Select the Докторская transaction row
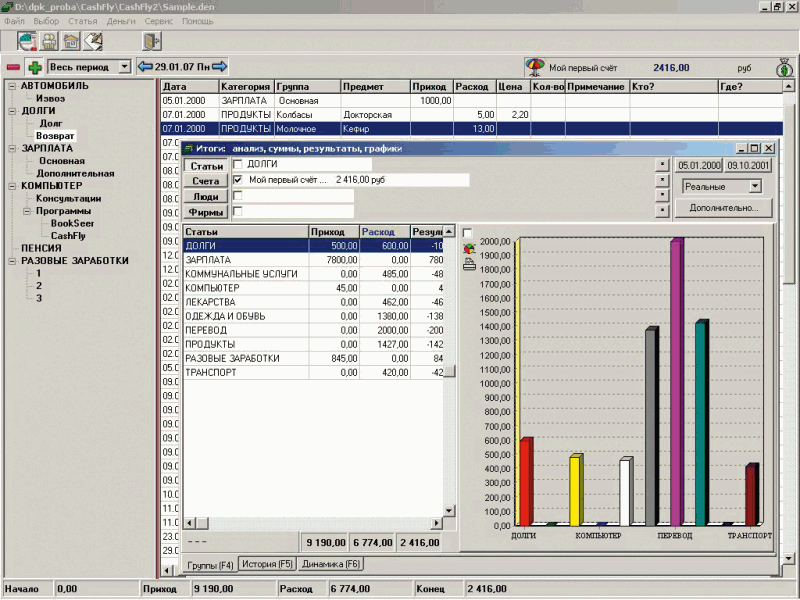The height and width of the screenshot is (600, 800). pos(471,115)
